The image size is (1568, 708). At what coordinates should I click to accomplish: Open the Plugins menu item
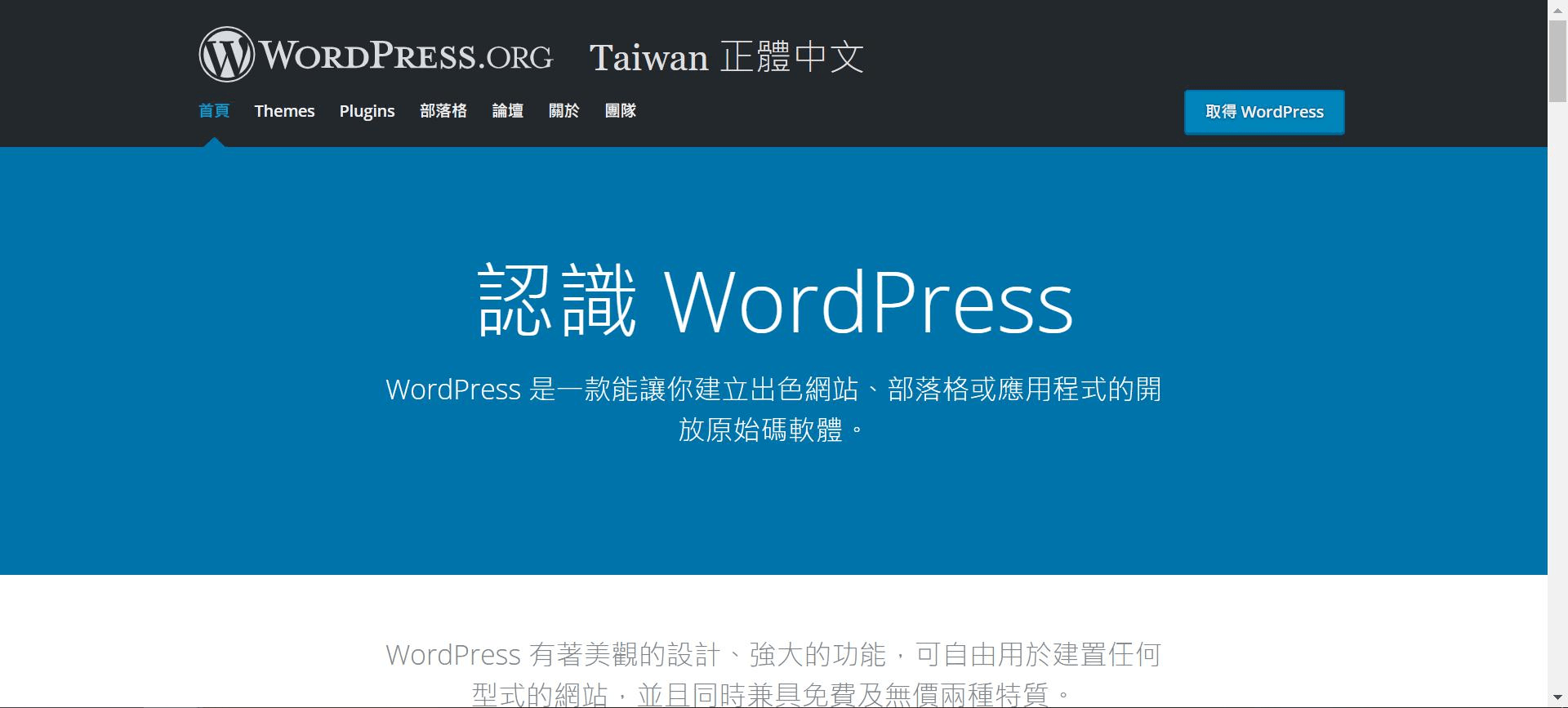click(x=367, y=111)
